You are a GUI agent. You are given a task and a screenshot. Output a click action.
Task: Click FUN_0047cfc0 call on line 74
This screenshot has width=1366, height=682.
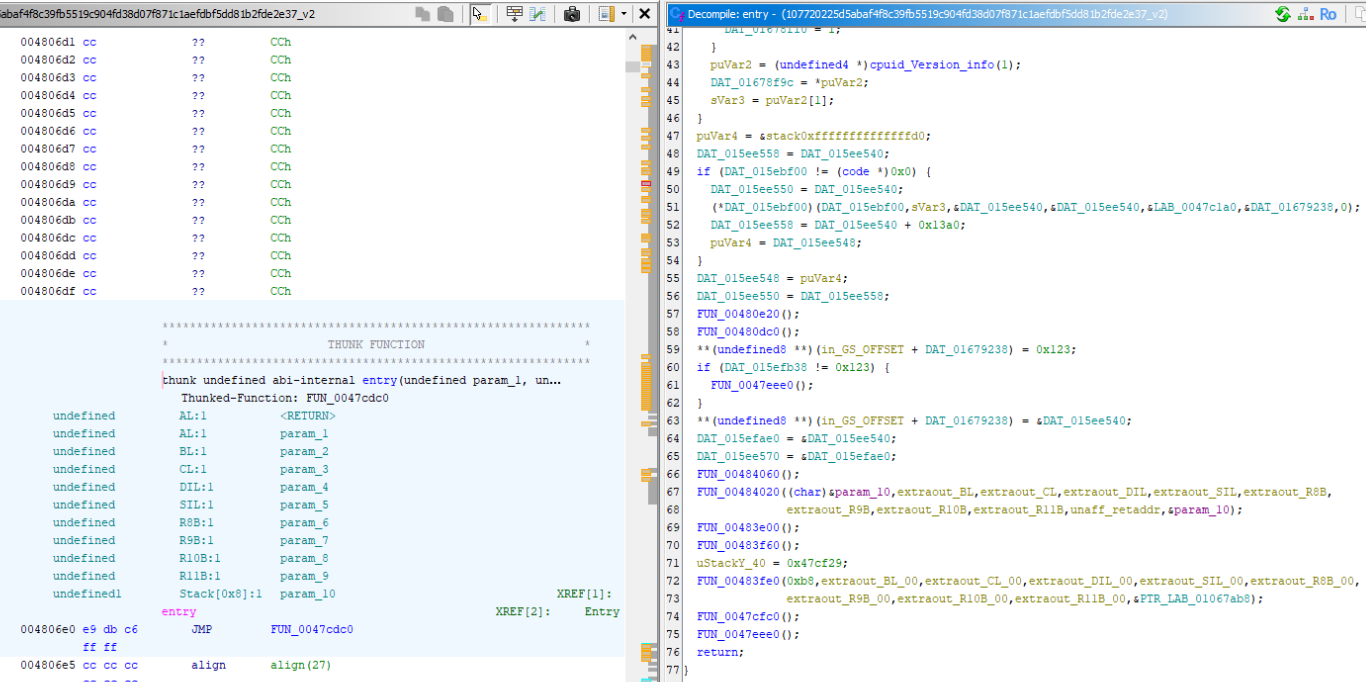[738, 616]
